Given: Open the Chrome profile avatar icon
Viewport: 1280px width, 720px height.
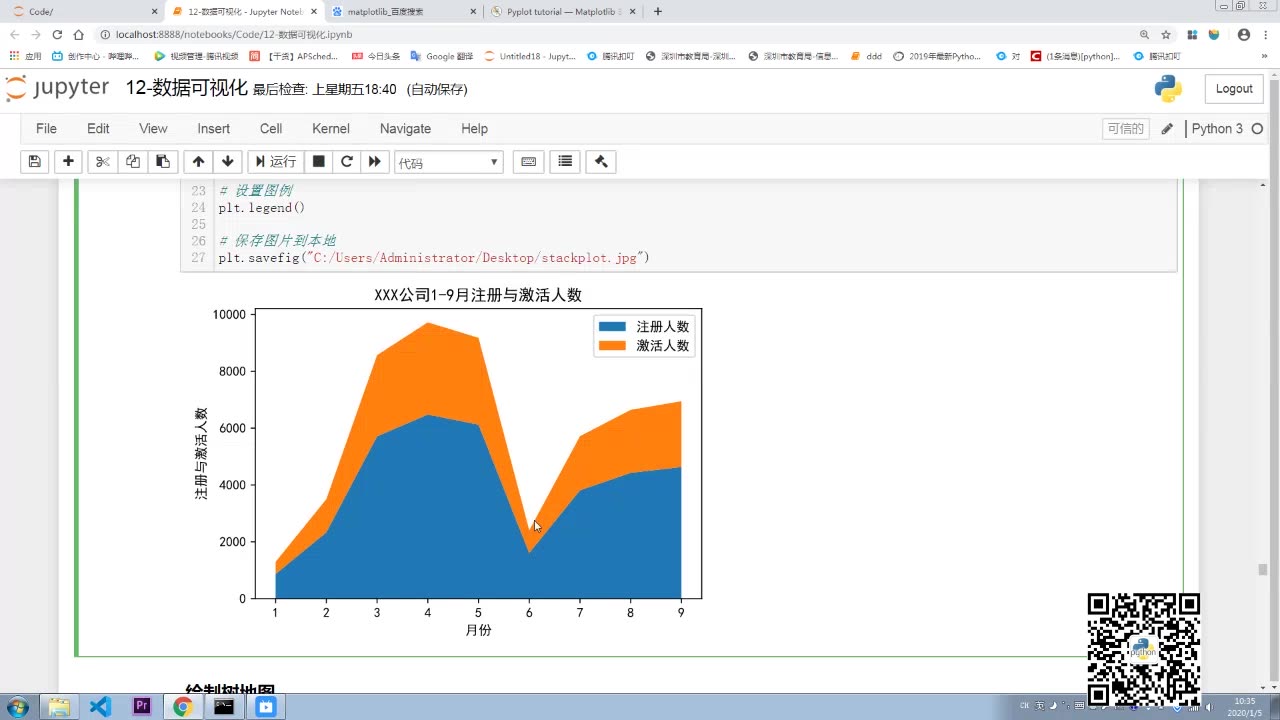Looking at the screenshot, I should tap(1244, 34).
